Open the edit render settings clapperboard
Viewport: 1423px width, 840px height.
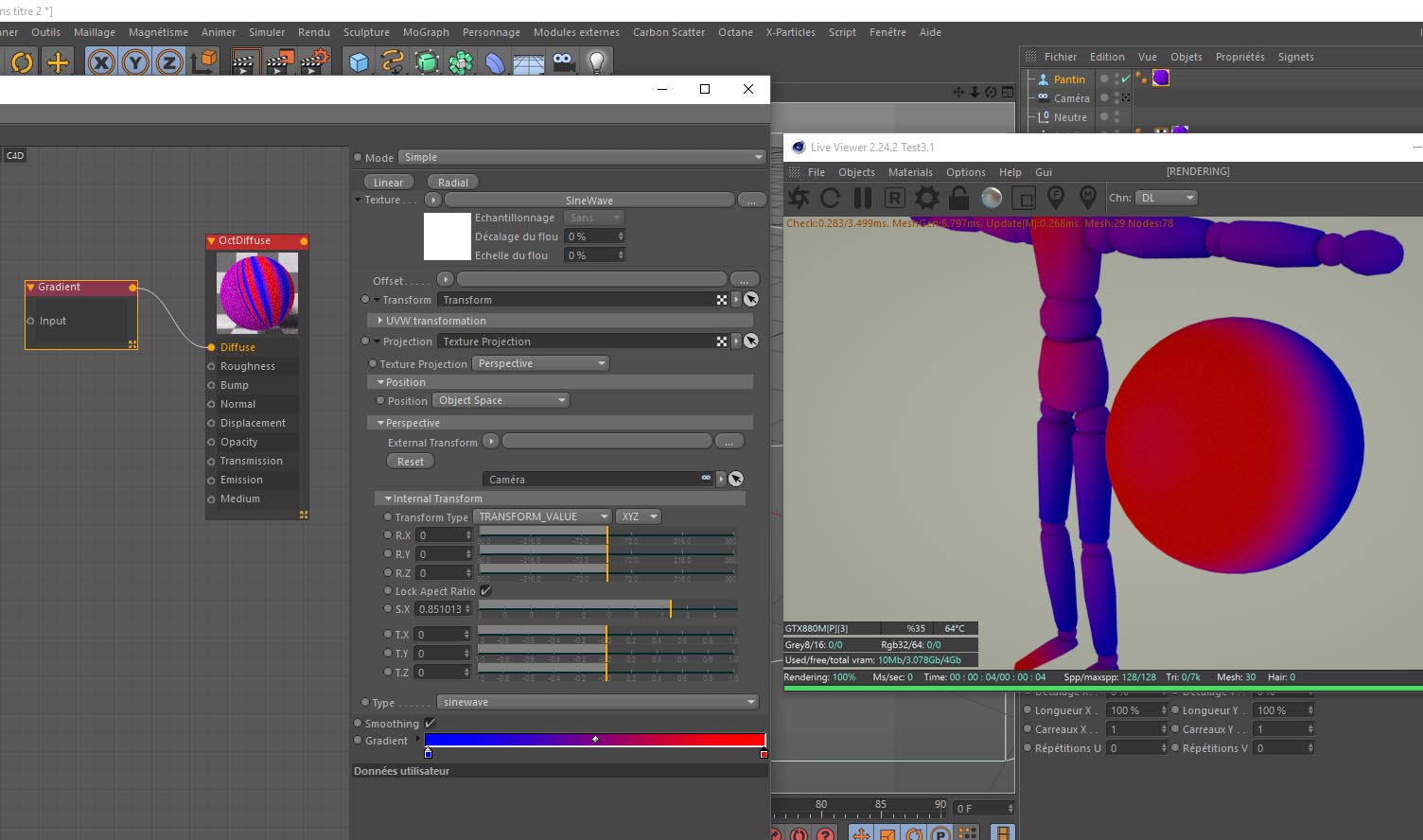pos(313,62)
